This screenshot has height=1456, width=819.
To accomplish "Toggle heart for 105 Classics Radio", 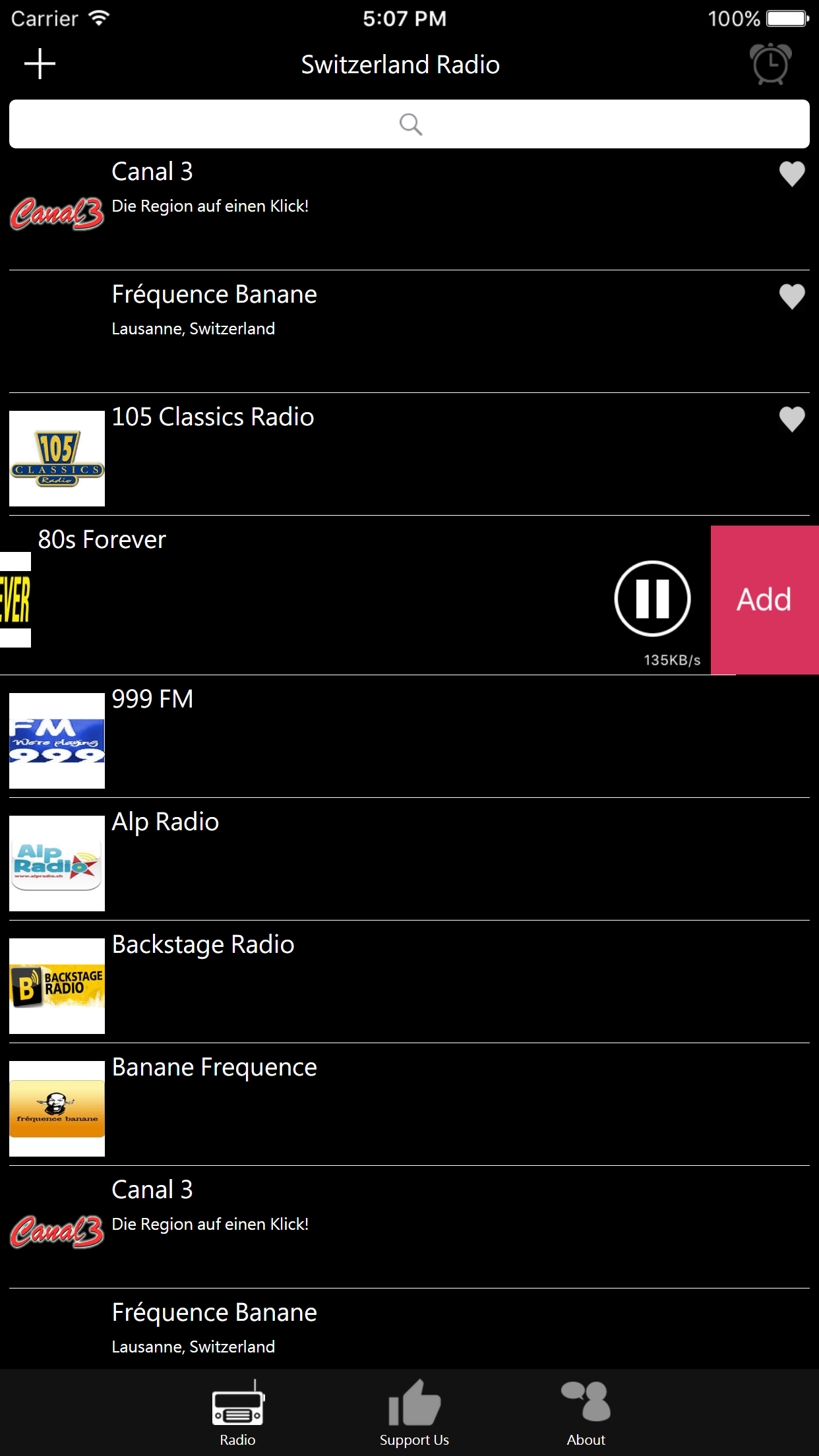I will [792, 419].
